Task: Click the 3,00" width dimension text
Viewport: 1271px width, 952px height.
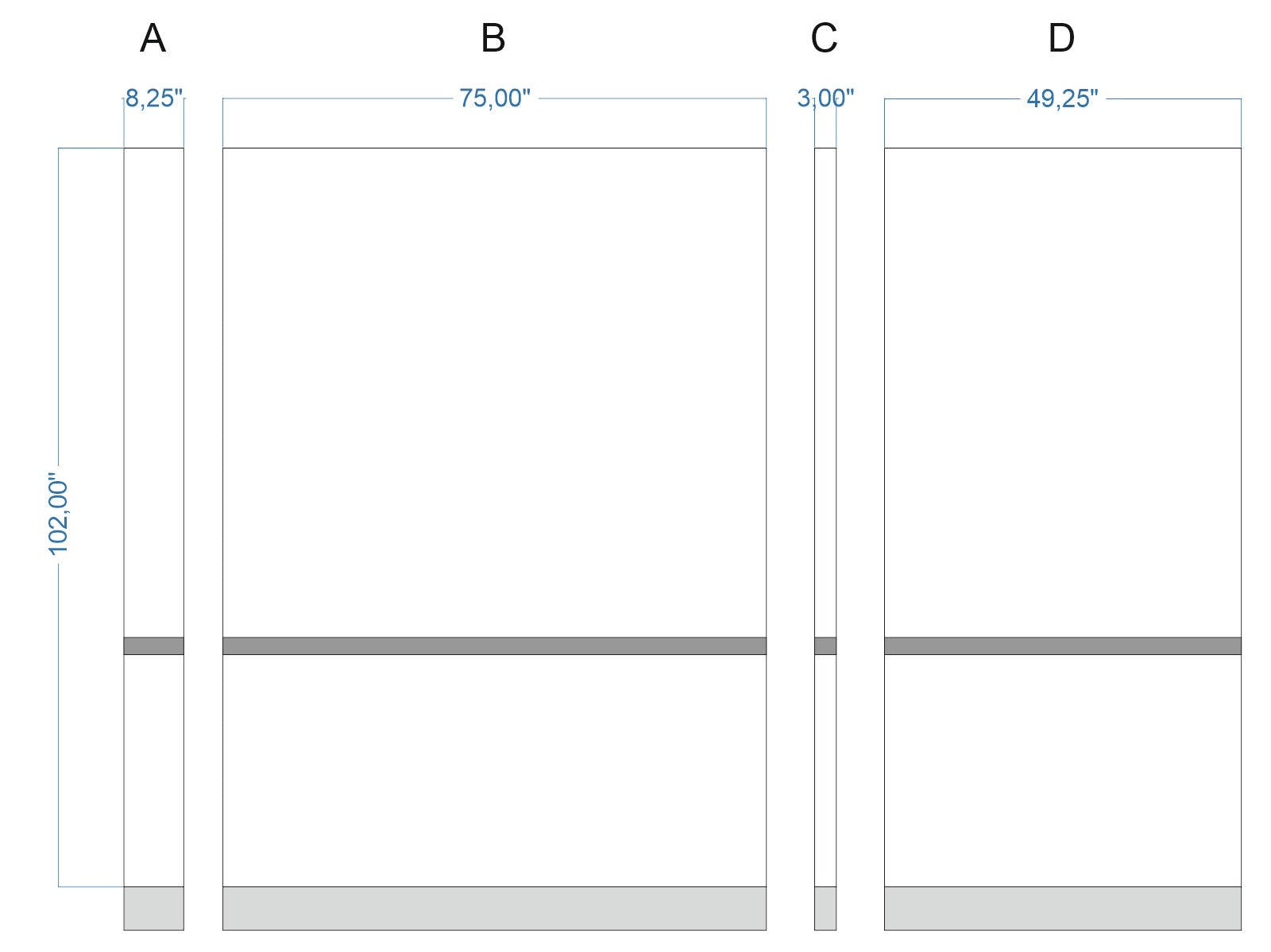Action: [825, 98]
